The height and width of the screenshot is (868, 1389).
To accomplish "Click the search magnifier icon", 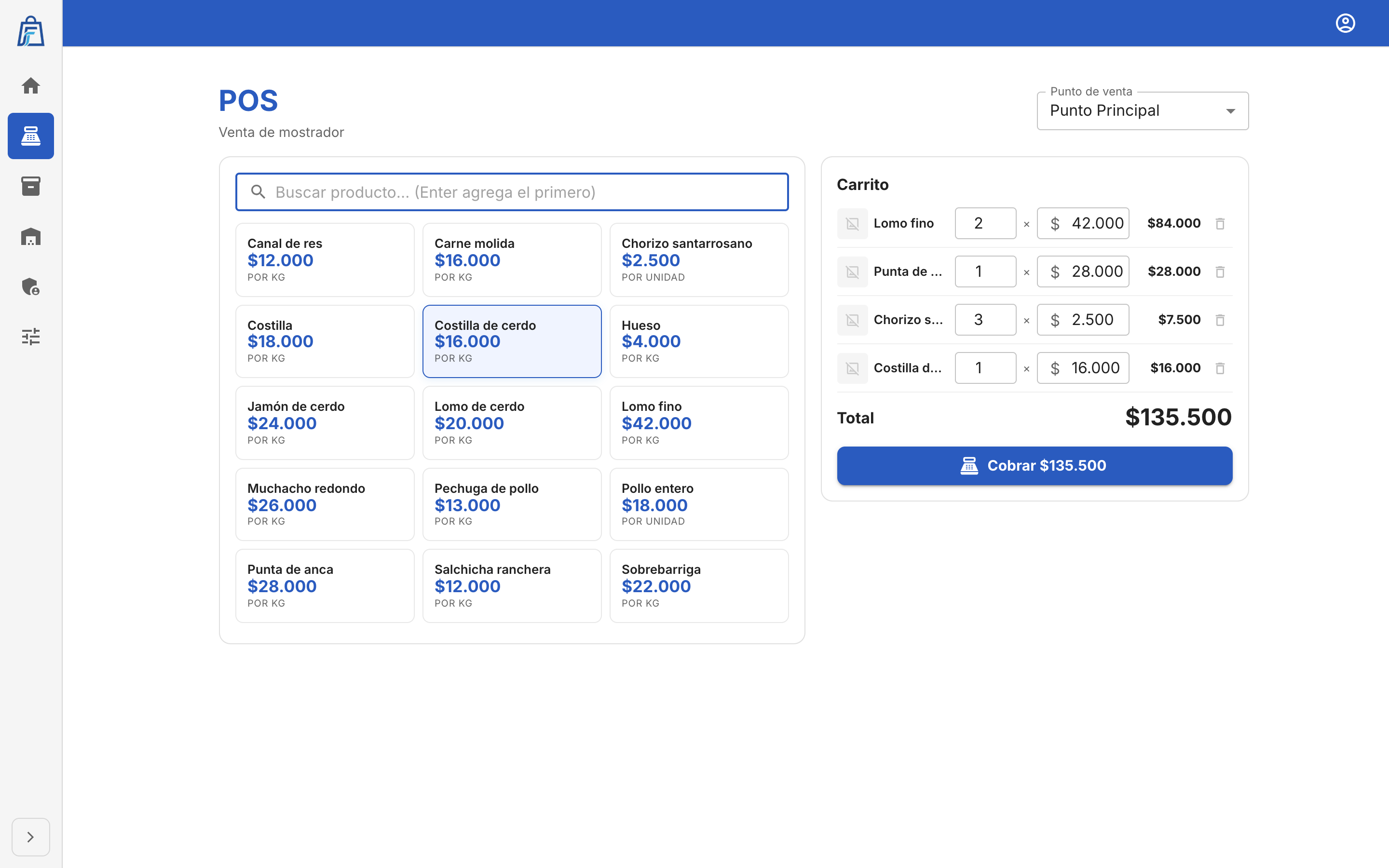I will point(259,192).
